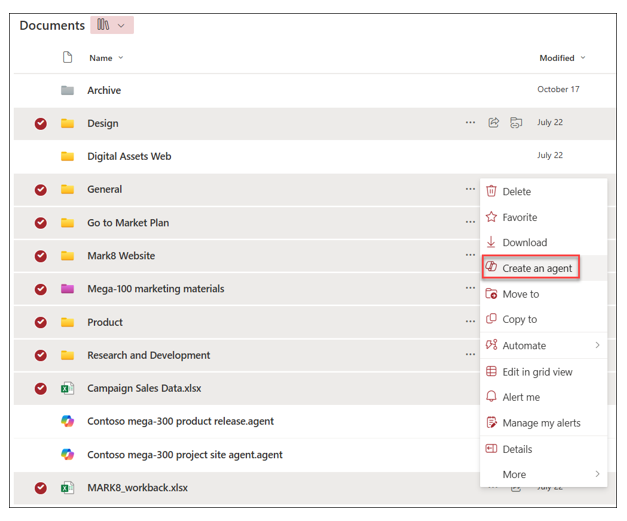Screen dimensions: 627x521
Task: Open the Go to Market Plan folder link
Action: (x=128, y=223)
